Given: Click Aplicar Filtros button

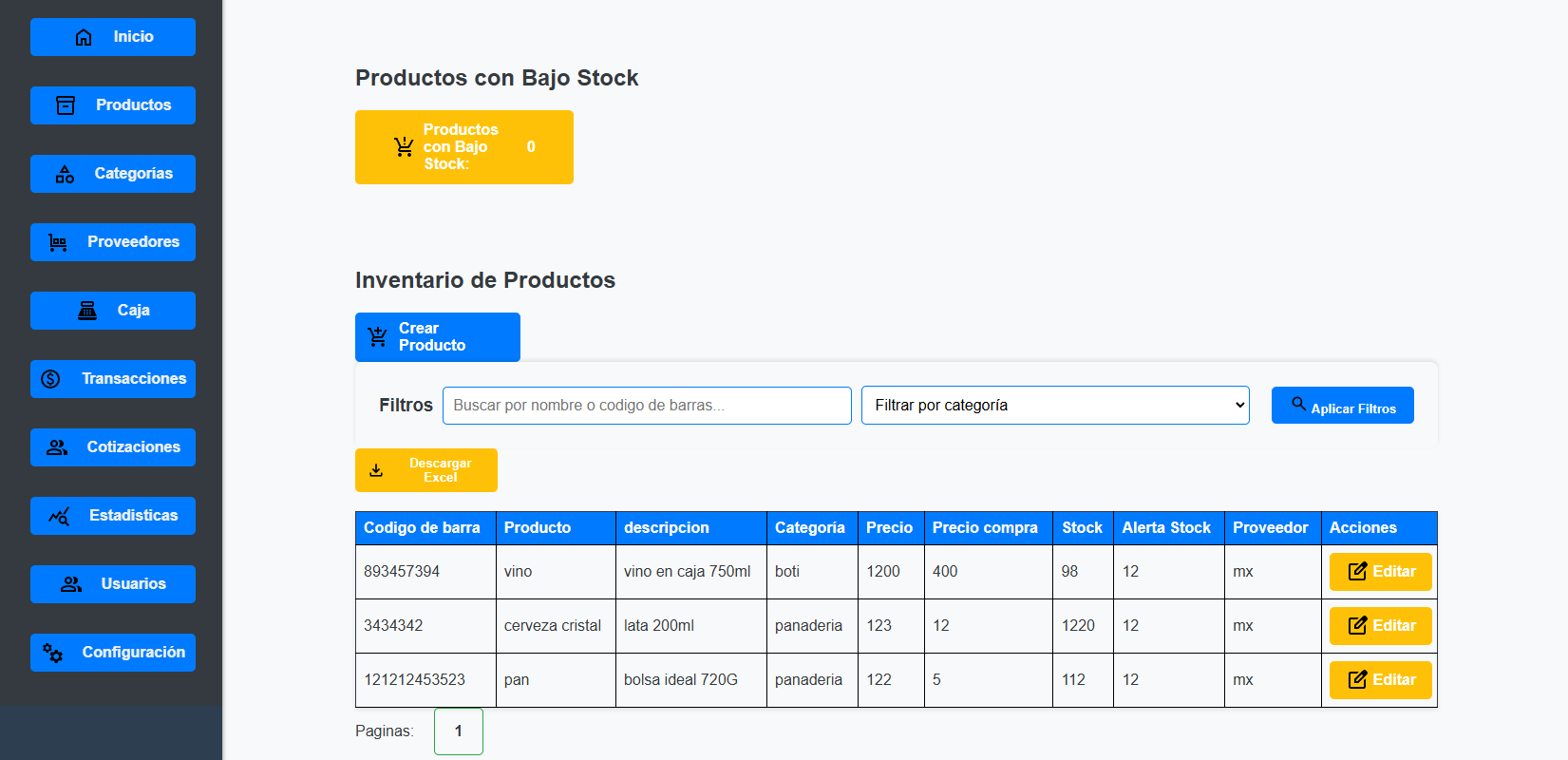Looking at the screenshot, I should [x=1343, y=406].
